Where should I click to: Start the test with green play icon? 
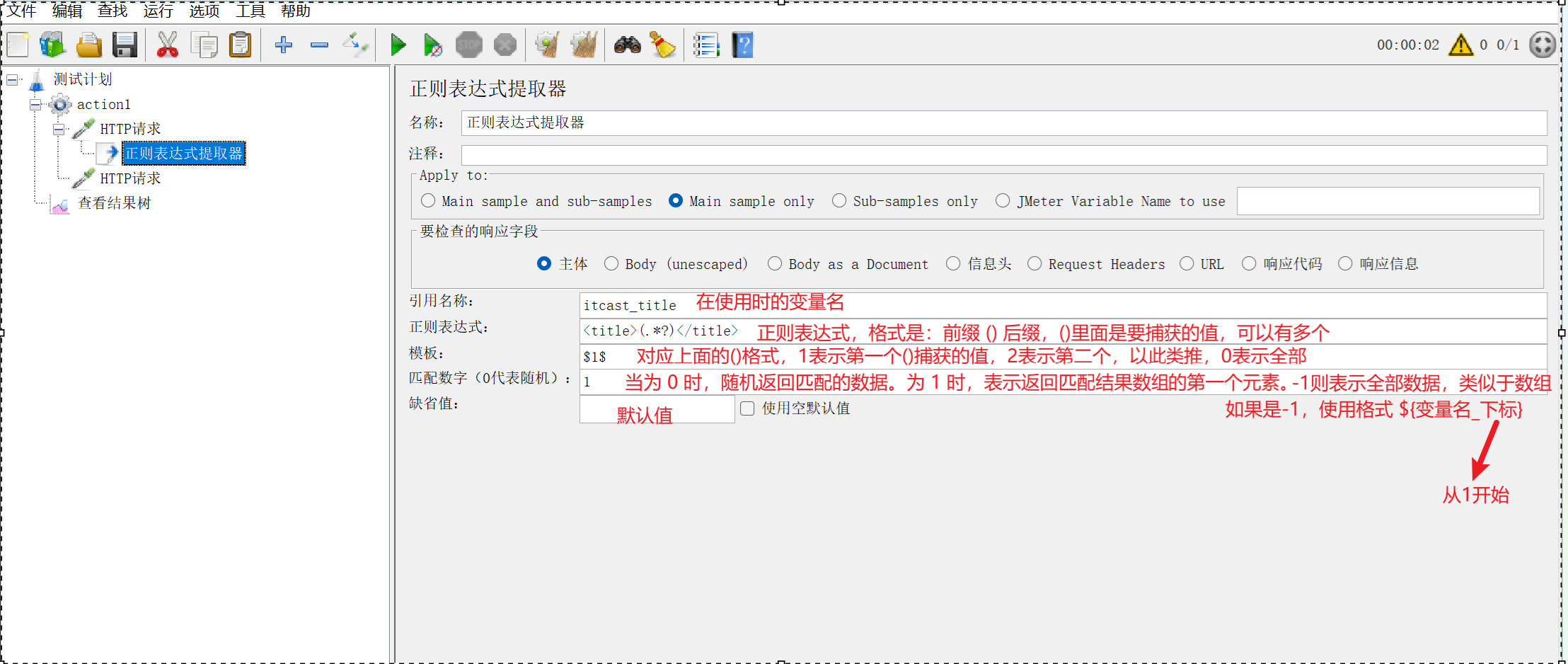398,45
